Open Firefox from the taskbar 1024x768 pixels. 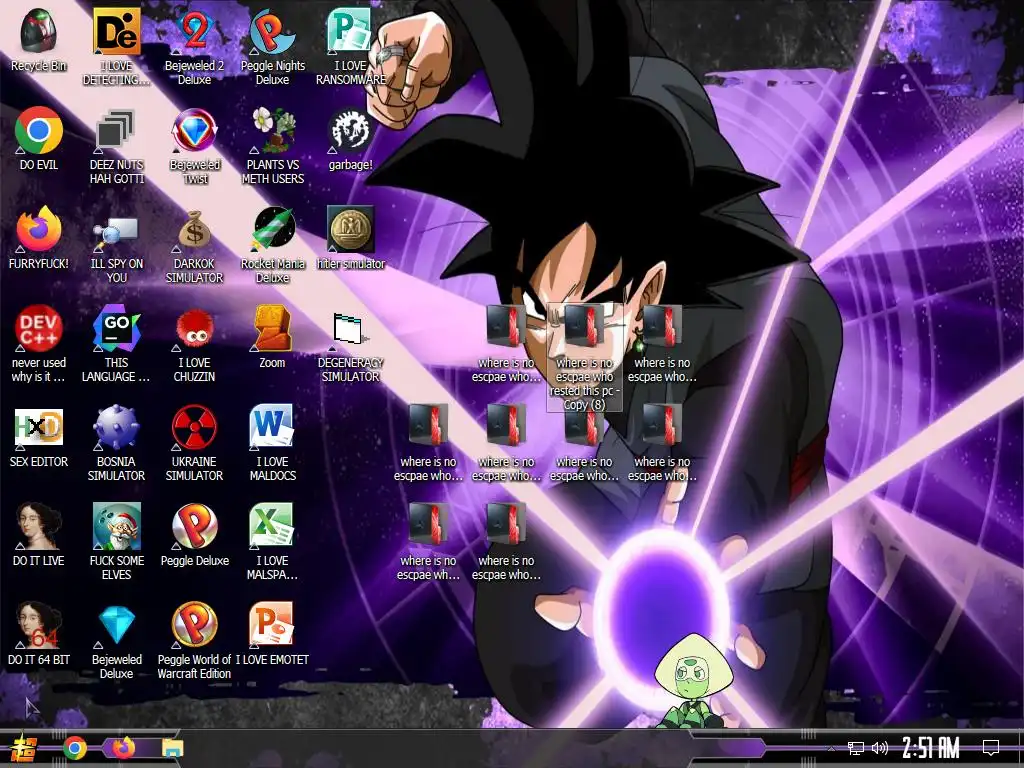124,748
